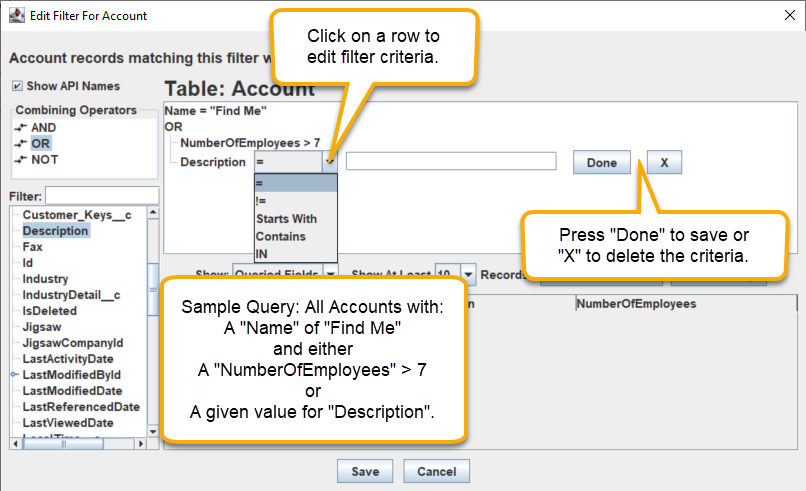Click the horizontal scrollbar thumb in field list
806x491 pixels.
click(x=63, y=444)
